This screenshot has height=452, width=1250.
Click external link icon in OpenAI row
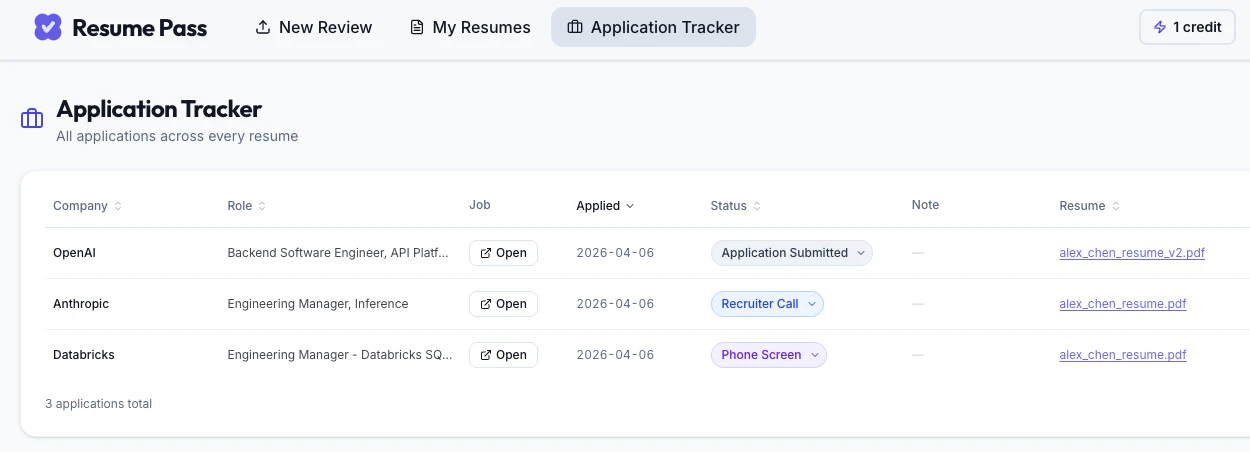486,253
